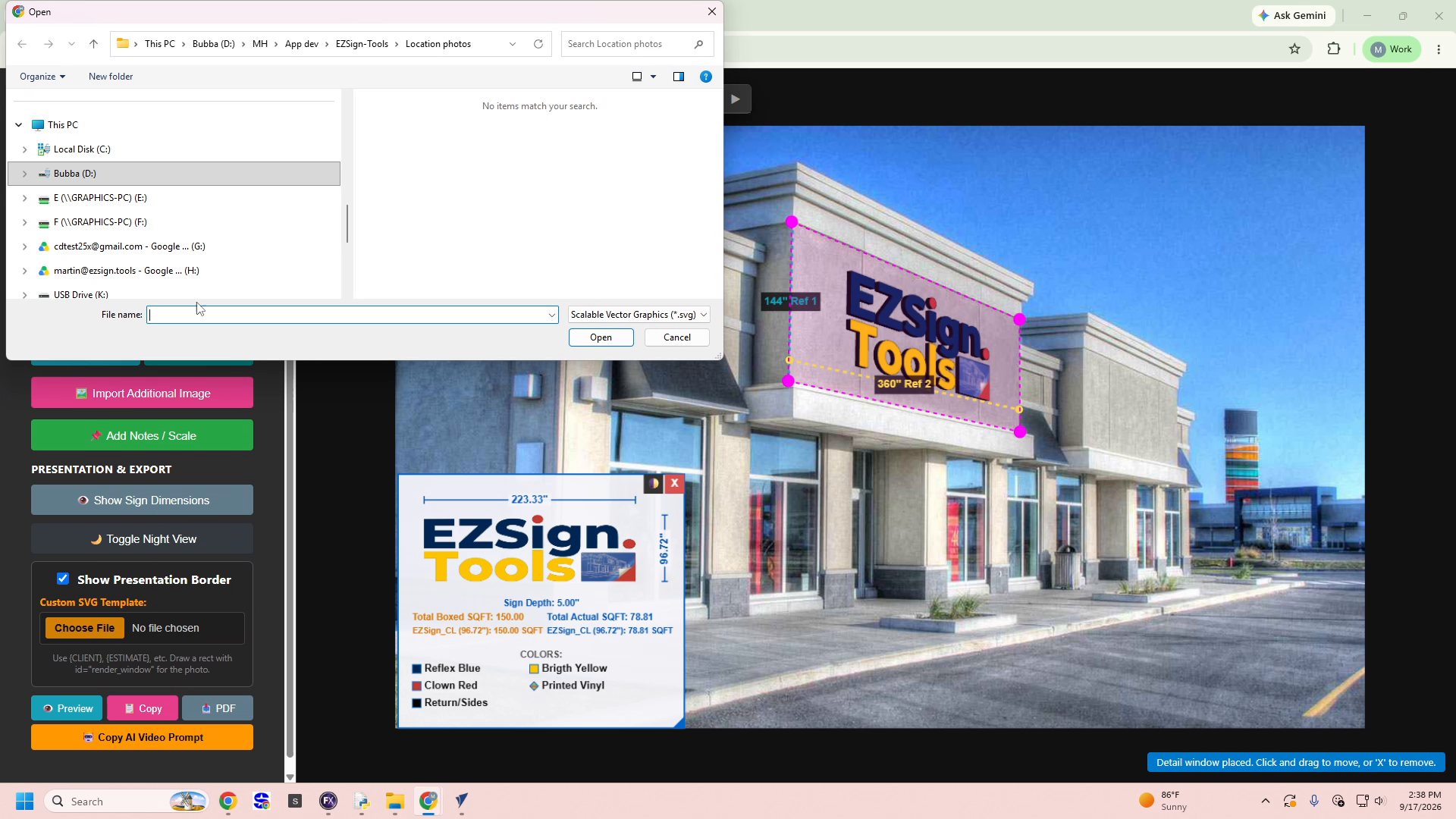The image size is (1456, 819).
Task: Toggle Show Sign Dimensions
Action: point(142,500)
